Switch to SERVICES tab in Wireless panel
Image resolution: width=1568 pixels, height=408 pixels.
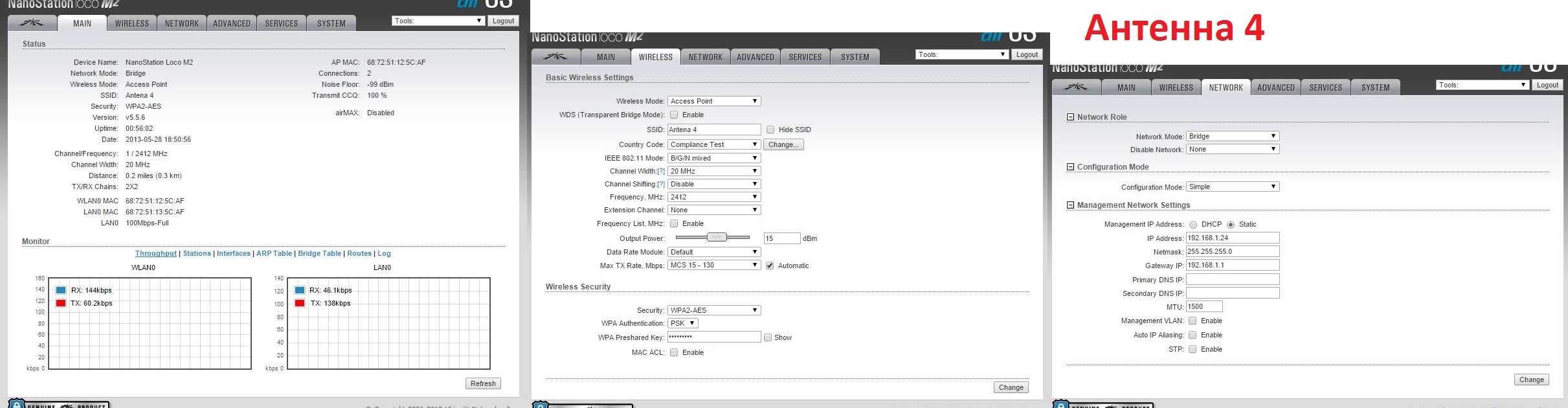pos(805,57)
